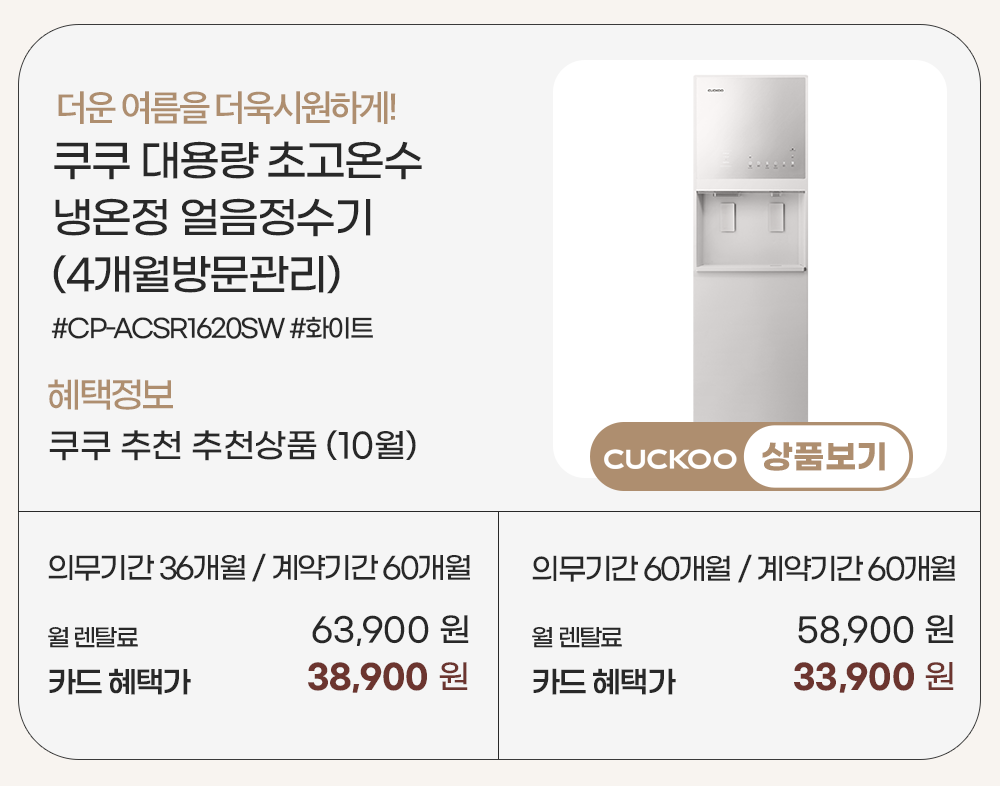This screenshot has width=1000, height=786.
Task: Click the purifier's touch control panel
Action: 760,161
